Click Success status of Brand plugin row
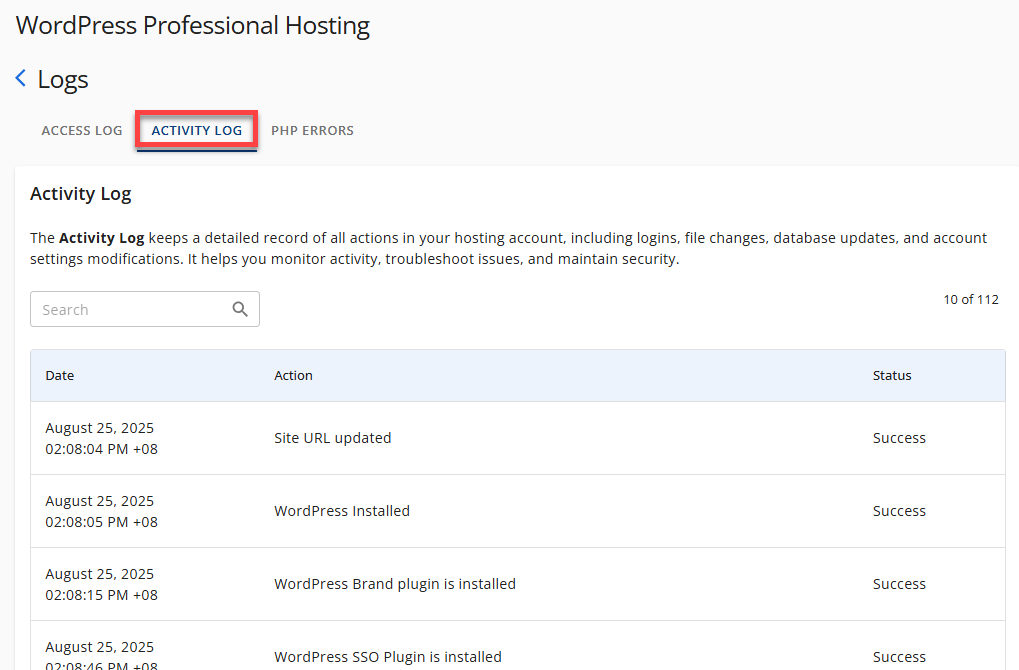Image resolution: width=1019 pixels, height=670 pixels. pyautogui.click(x=899, y=584)
